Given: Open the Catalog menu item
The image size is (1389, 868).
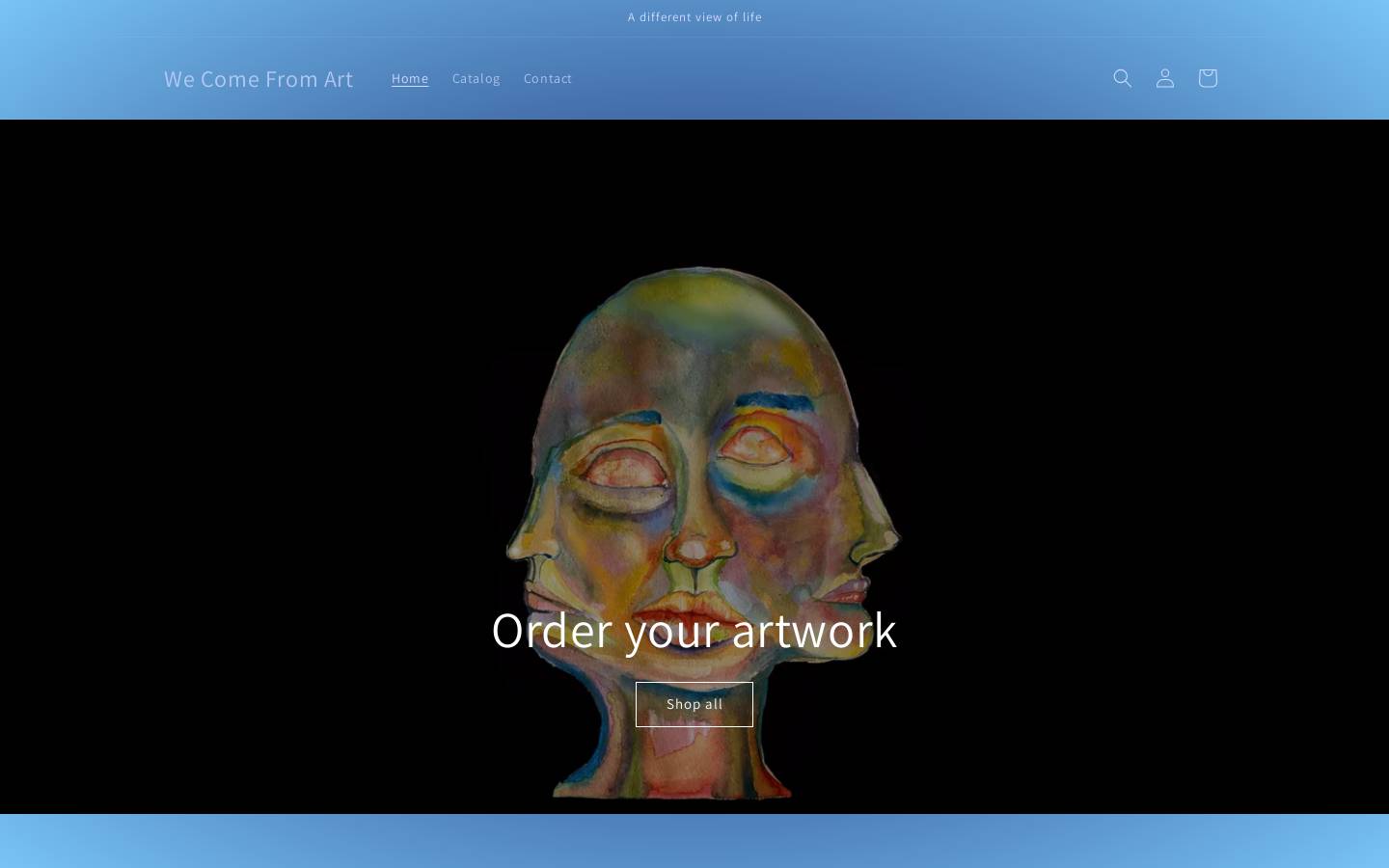Looking at the screenshot, I should coord(477,78).
